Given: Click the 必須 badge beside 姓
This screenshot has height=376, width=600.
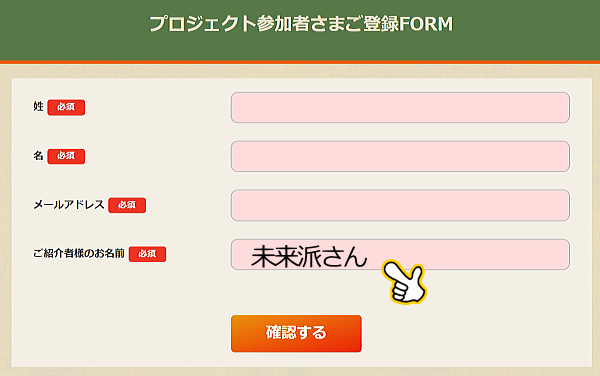Looking at the screenshot, I should 66,107.
